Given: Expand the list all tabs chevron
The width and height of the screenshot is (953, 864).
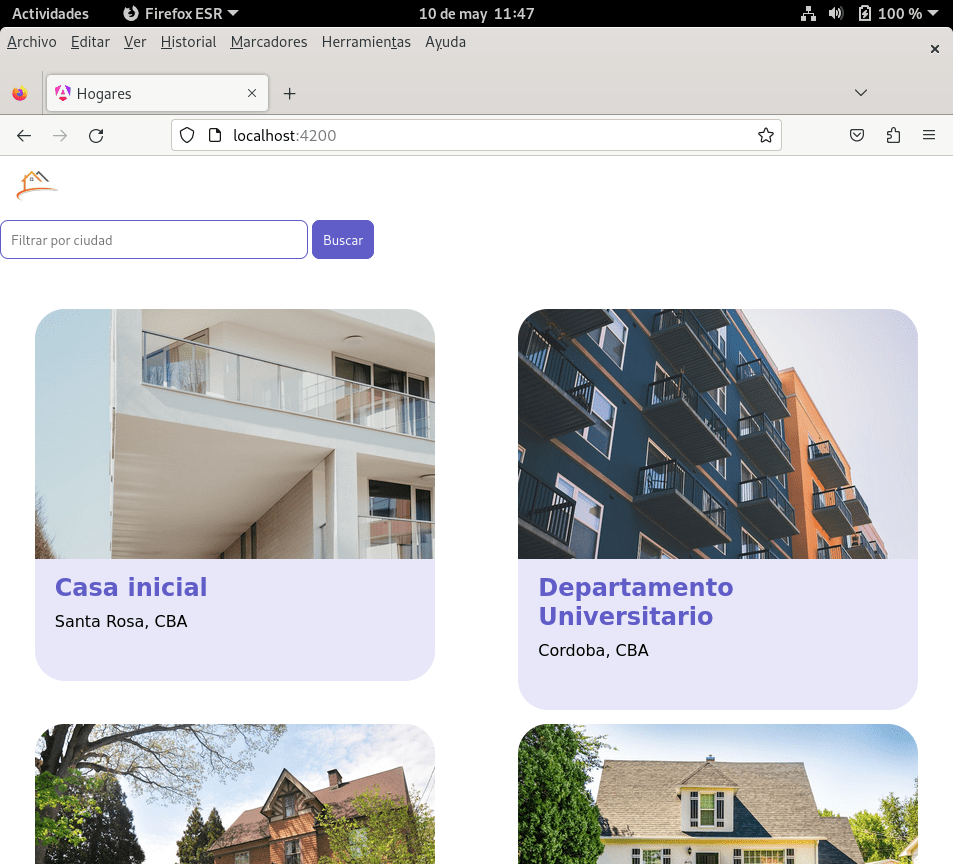Looking at the screenshot, I should (860, 93).
